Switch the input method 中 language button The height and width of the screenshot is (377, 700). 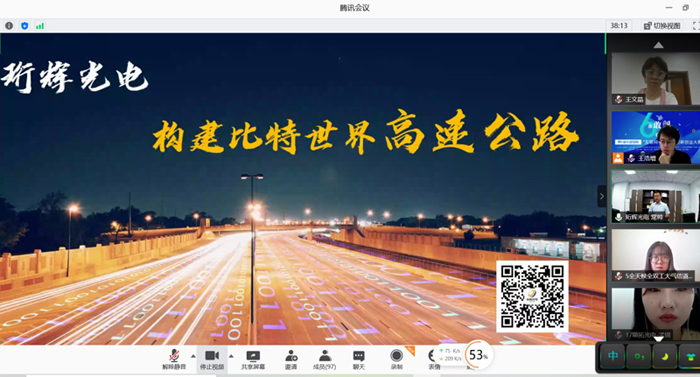tap(613, 356)
